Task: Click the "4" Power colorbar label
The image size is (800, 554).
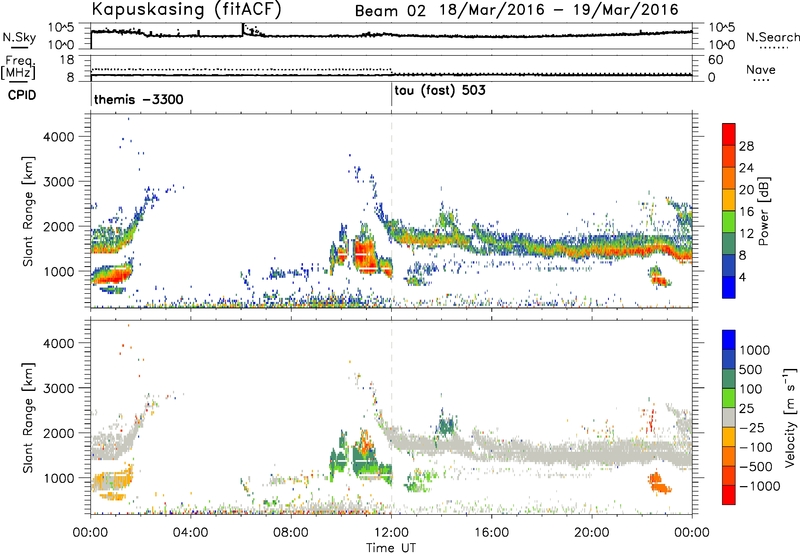Action: (x=742, y=277)
